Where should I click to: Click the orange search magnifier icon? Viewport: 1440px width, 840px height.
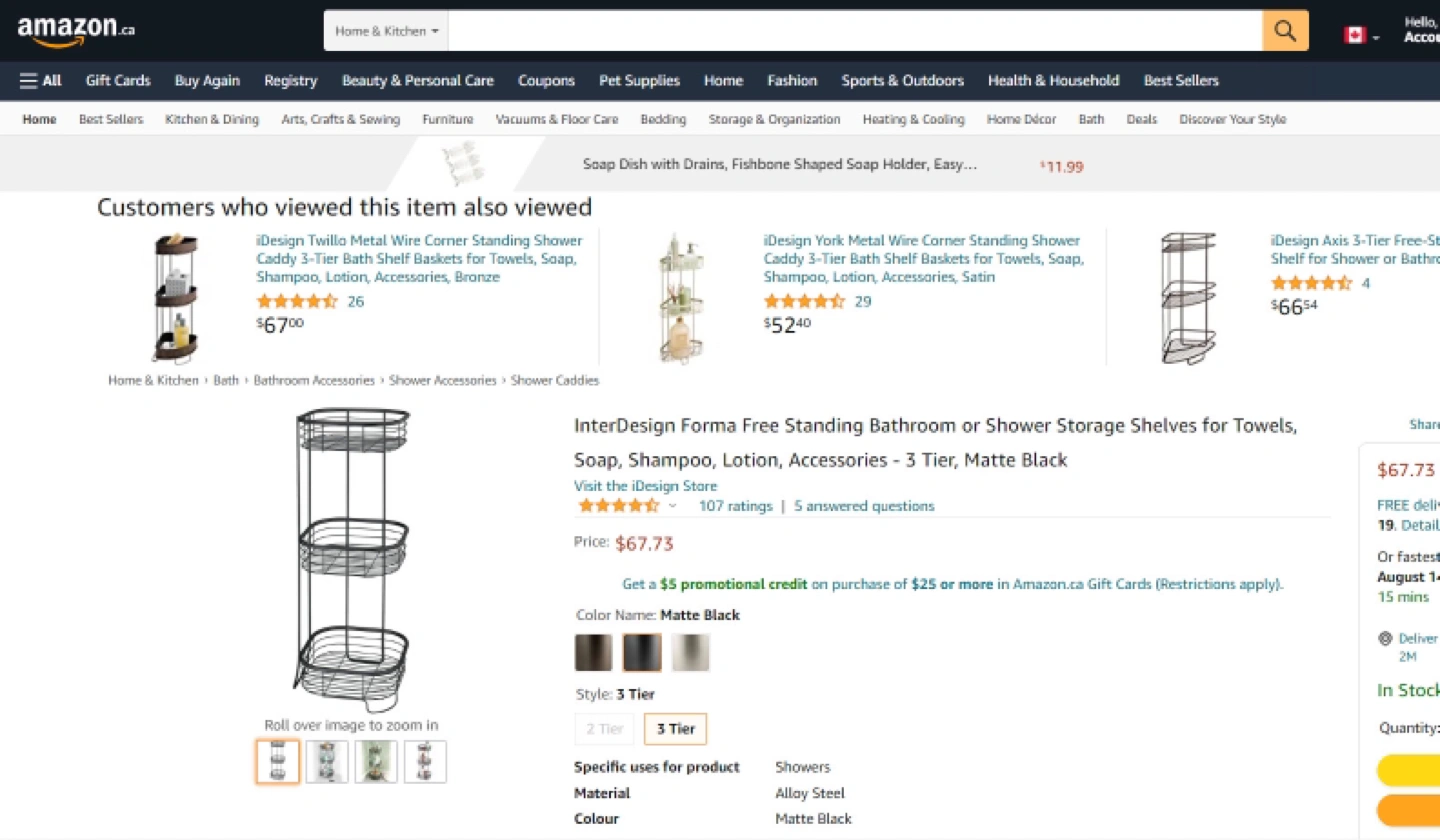point(1285,30)
